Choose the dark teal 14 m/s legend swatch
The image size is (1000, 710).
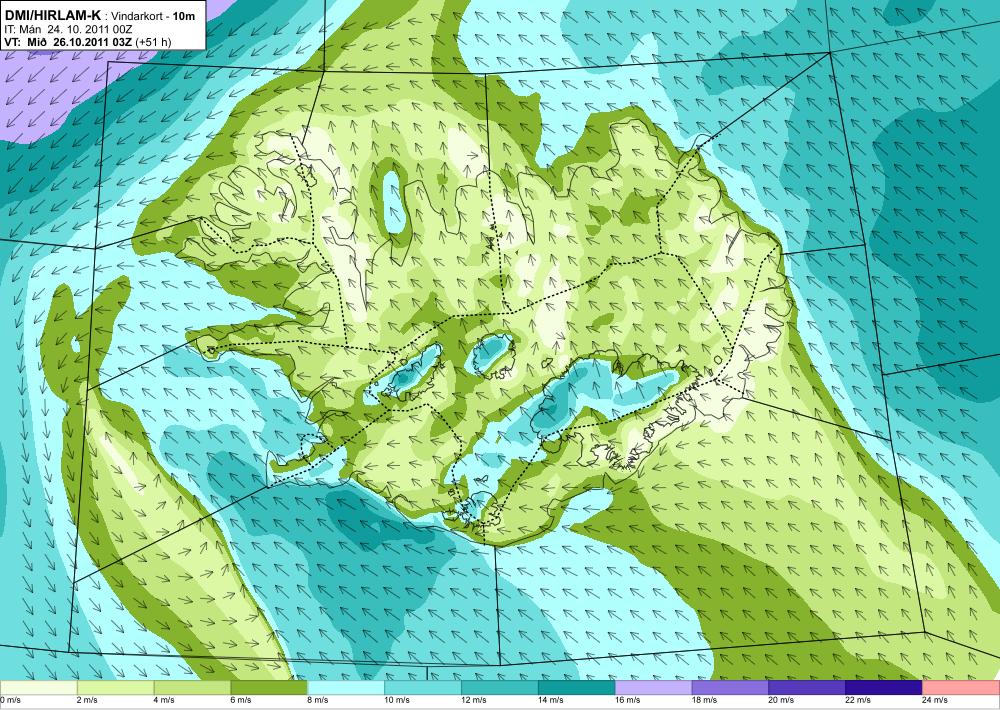577,688
